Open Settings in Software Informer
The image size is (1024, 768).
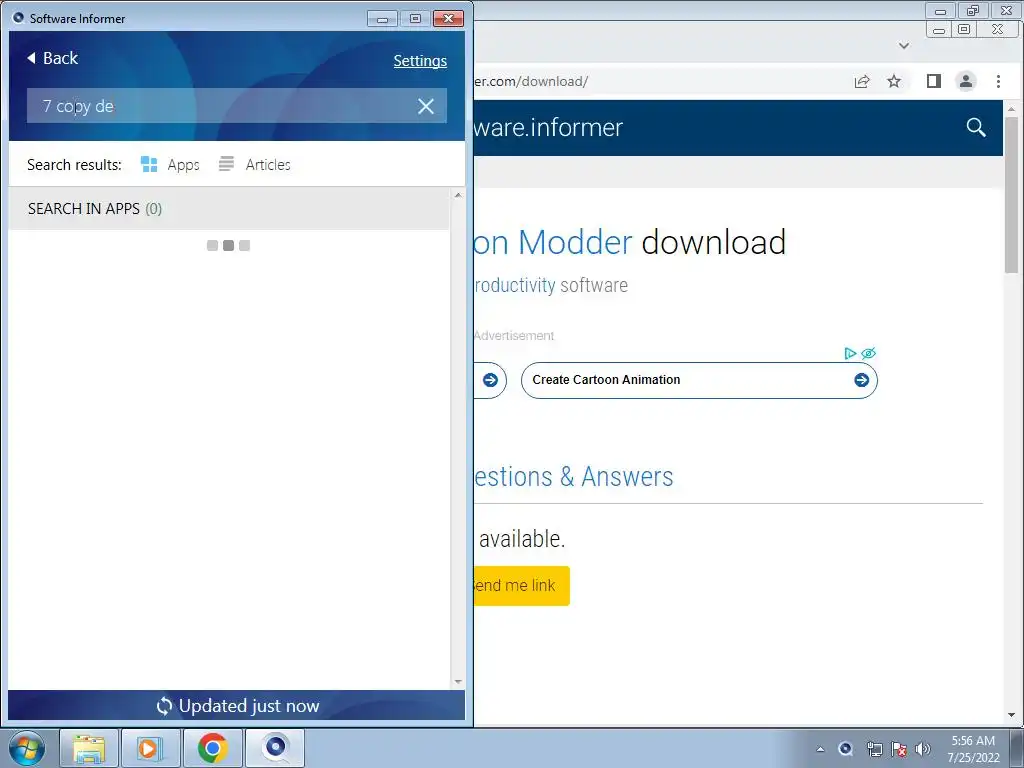point(420,61)
